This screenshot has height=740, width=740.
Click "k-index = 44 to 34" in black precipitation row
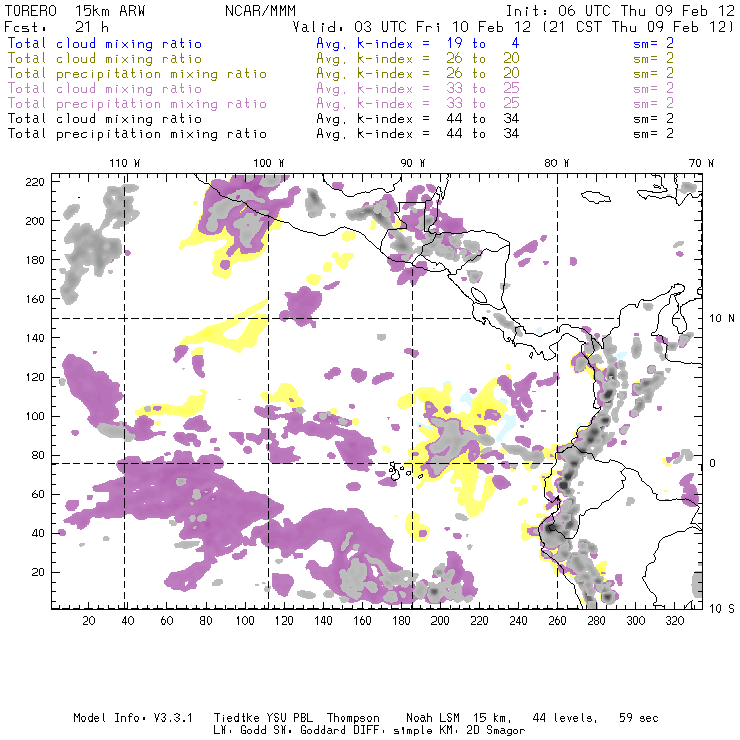point(438,134)
